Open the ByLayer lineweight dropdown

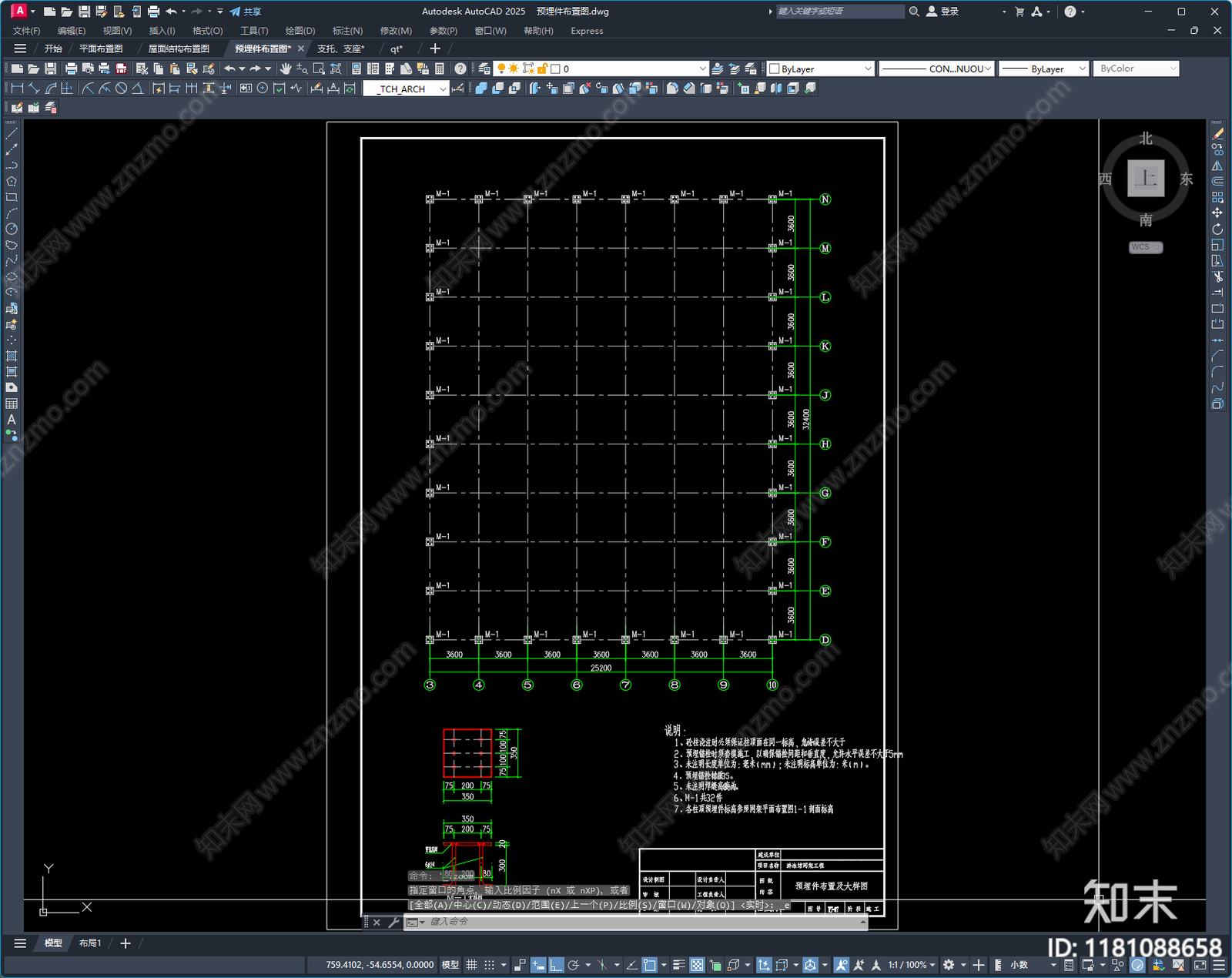click(x=1082, y=69)
